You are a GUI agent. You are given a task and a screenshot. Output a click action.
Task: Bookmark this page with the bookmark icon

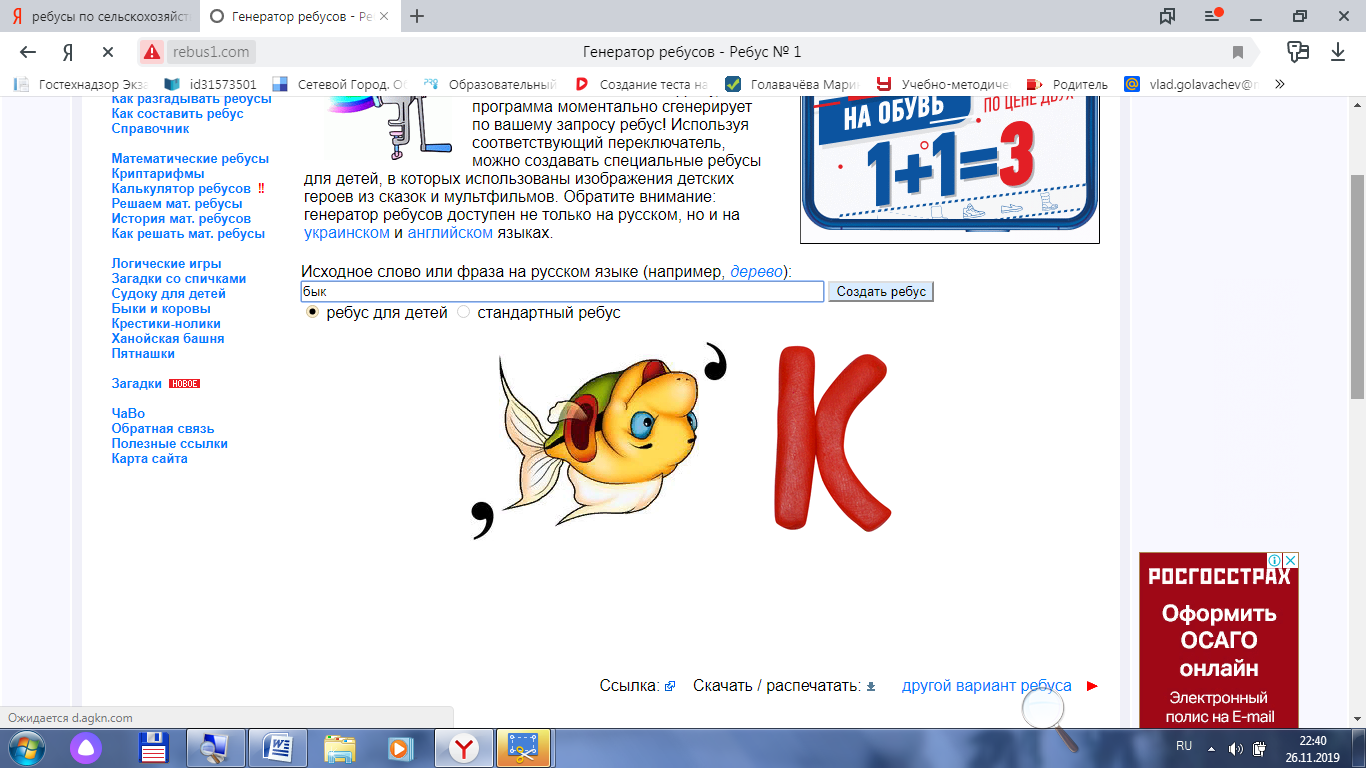[x=1238, y=52]
